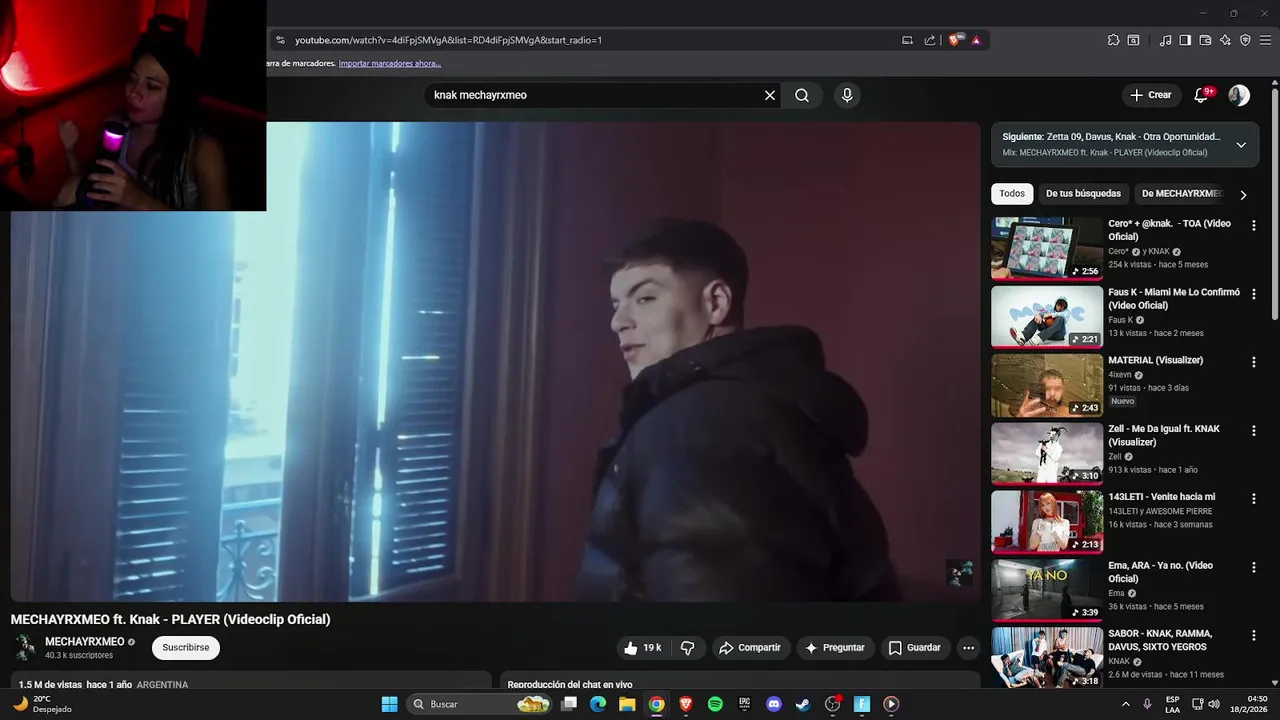Open Brave VPN shield icon
Screen dimensions: 1280x720
1245,40
